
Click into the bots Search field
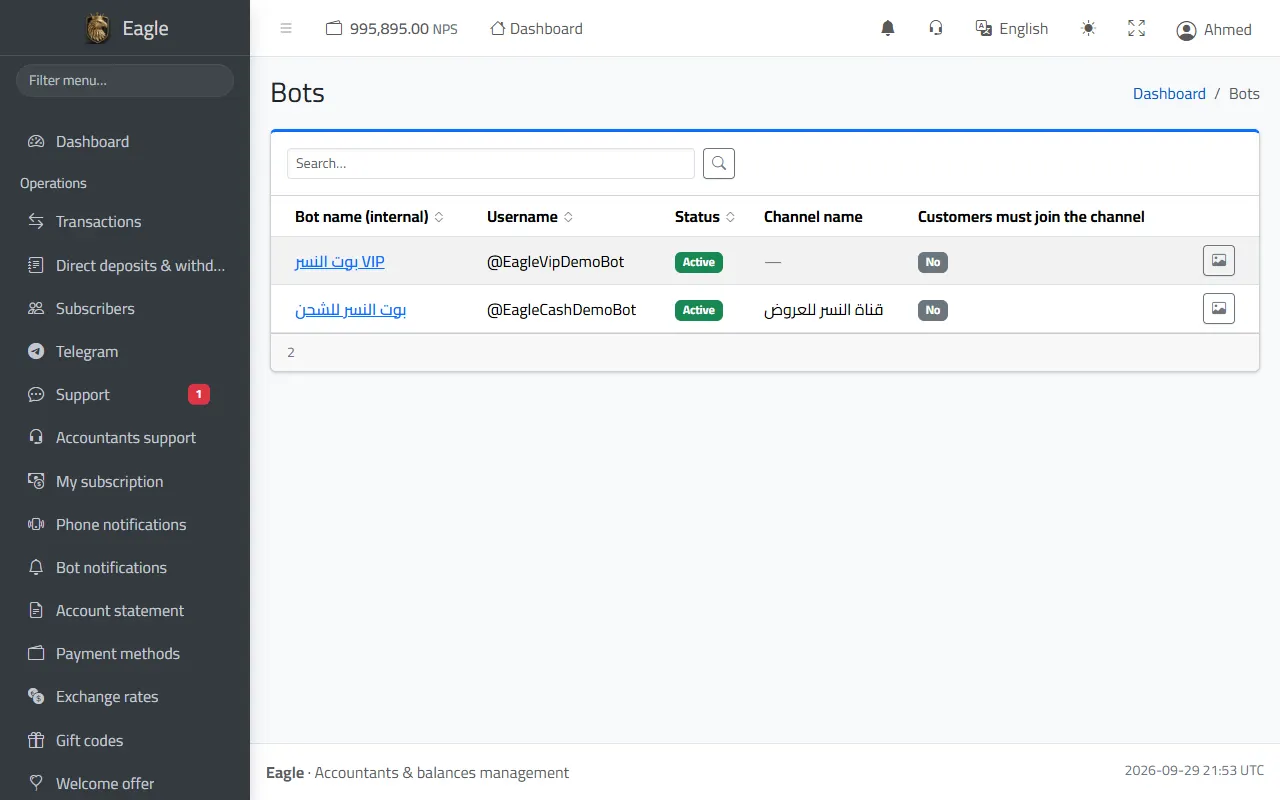[491, 163]
